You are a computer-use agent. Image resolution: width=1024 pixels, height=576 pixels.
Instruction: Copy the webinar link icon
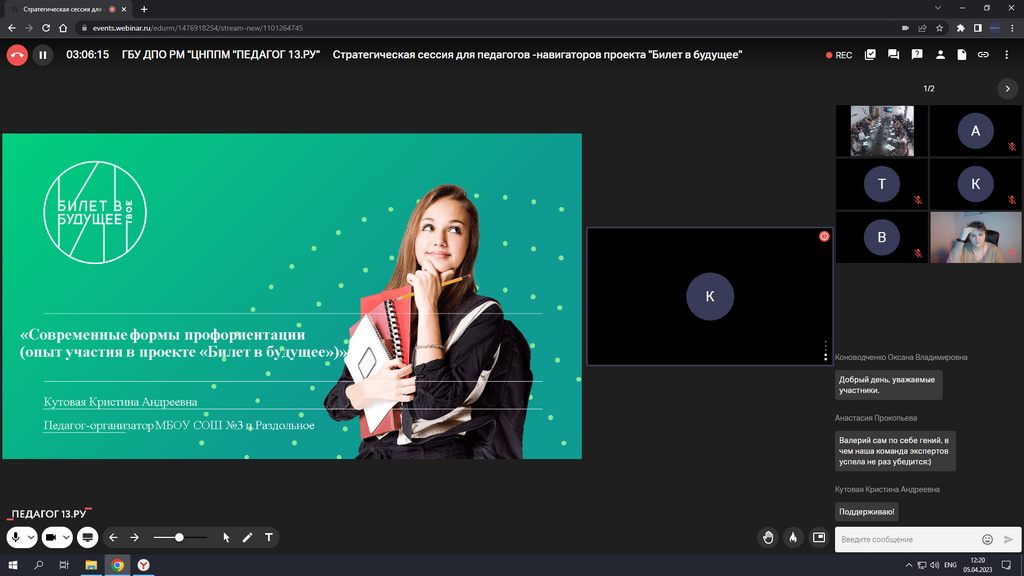tap(983, 55)
